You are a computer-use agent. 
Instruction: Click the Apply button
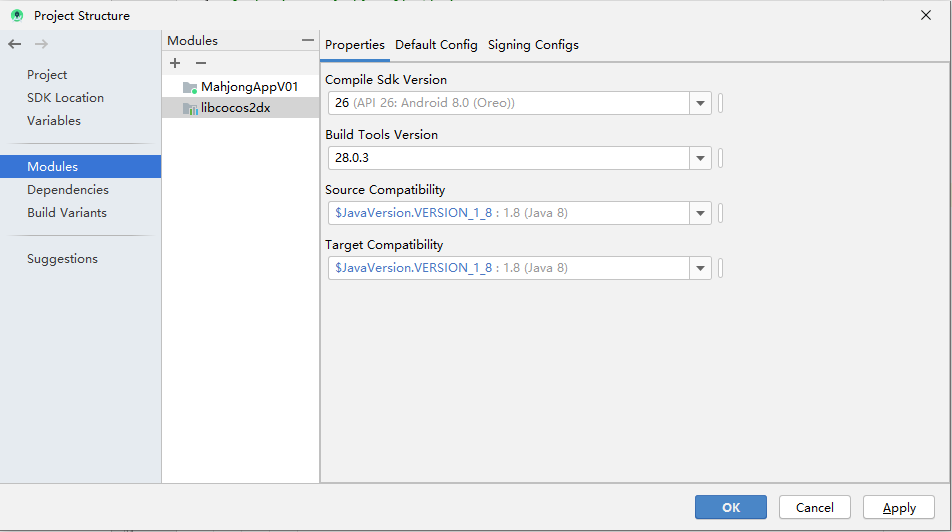point(898,507)
